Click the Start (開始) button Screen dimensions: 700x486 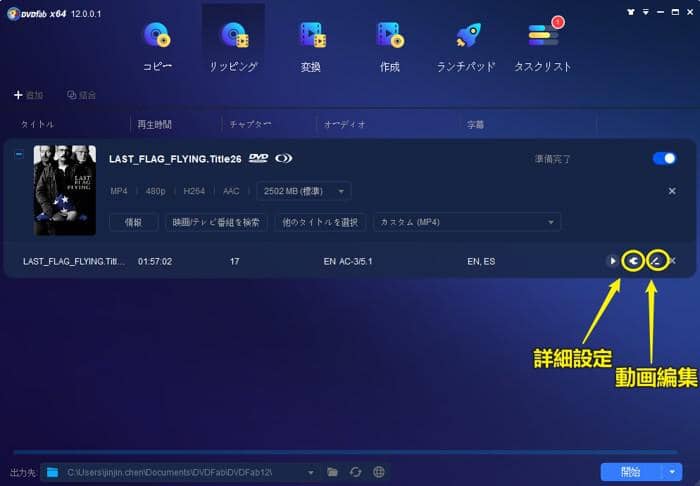631,472
